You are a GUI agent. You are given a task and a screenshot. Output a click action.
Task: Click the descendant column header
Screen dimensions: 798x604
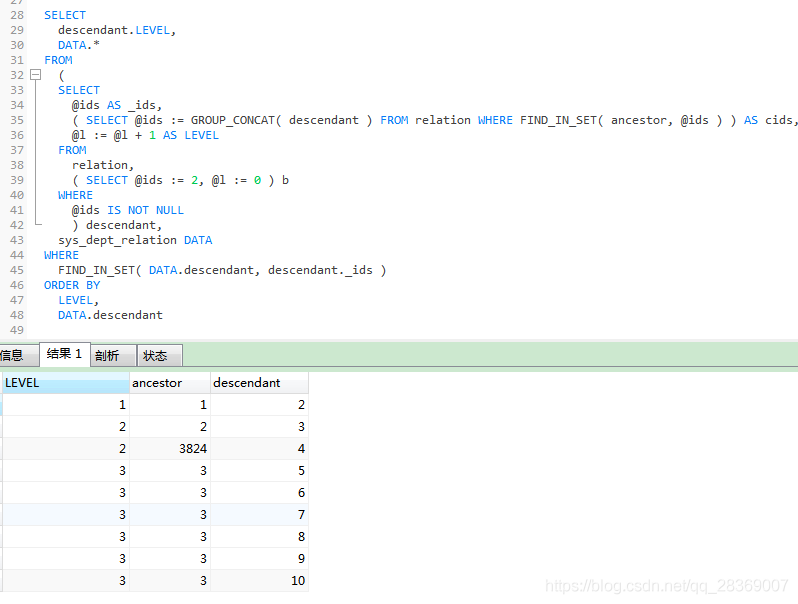pos(259,383)
